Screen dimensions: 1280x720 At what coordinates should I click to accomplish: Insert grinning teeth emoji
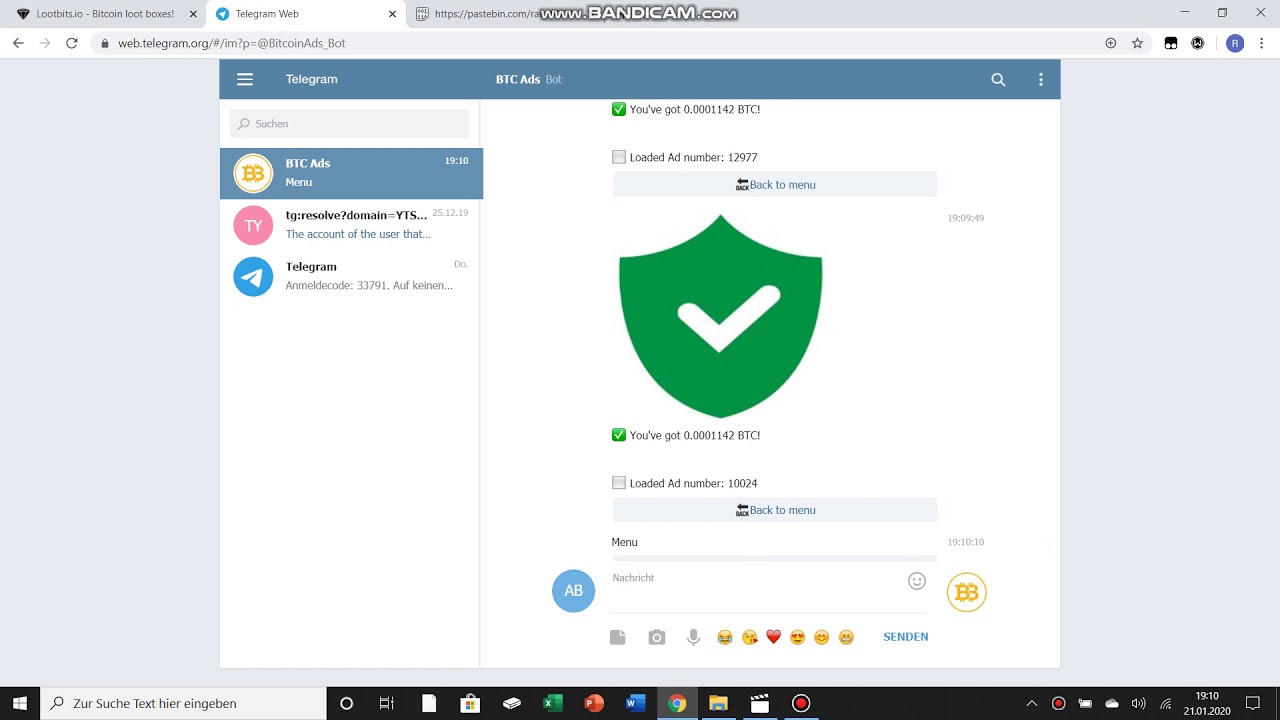pyautogui.click(x=846, y=637)
